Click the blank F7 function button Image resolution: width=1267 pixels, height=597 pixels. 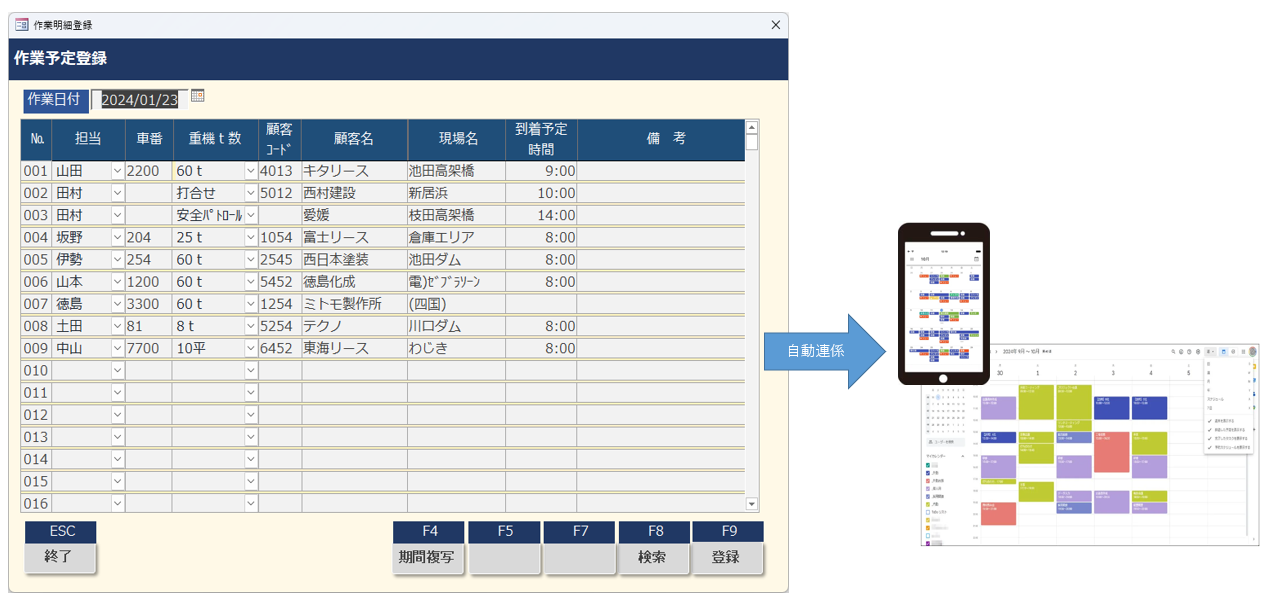click(x=579, y=558)
